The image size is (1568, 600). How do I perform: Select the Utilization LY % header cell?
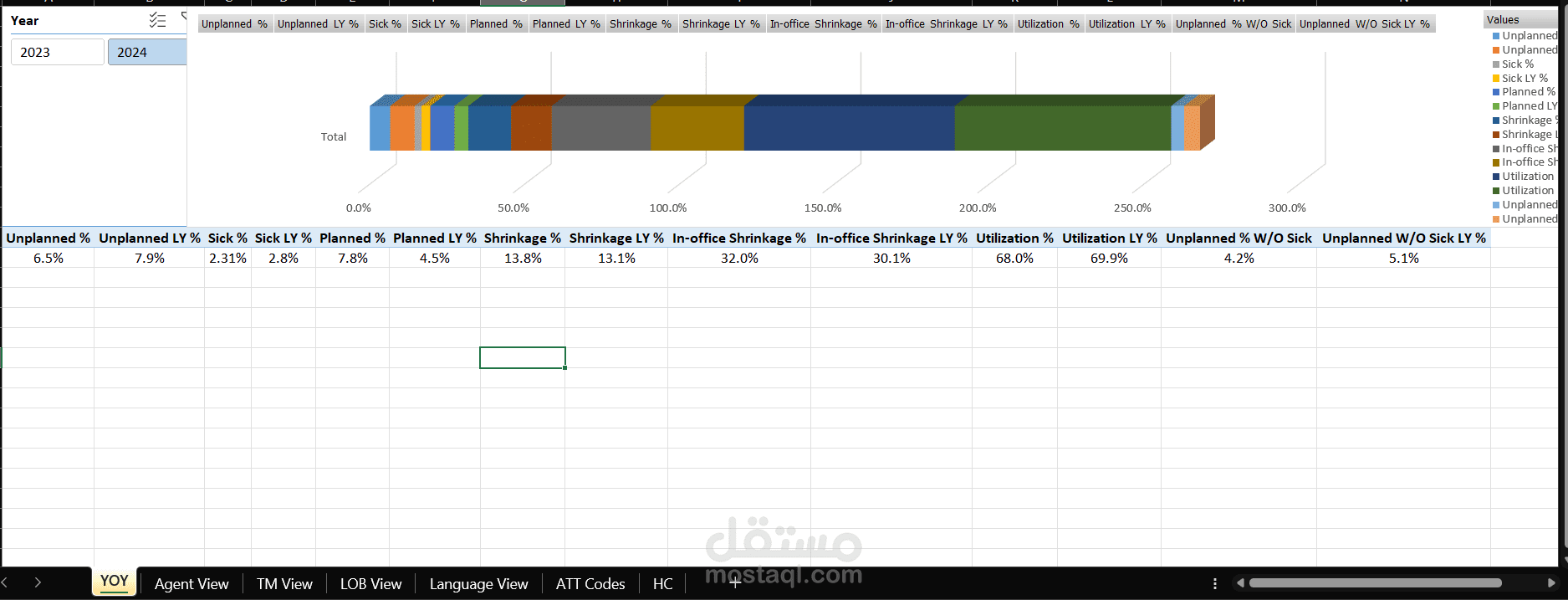click(1110, 238)
